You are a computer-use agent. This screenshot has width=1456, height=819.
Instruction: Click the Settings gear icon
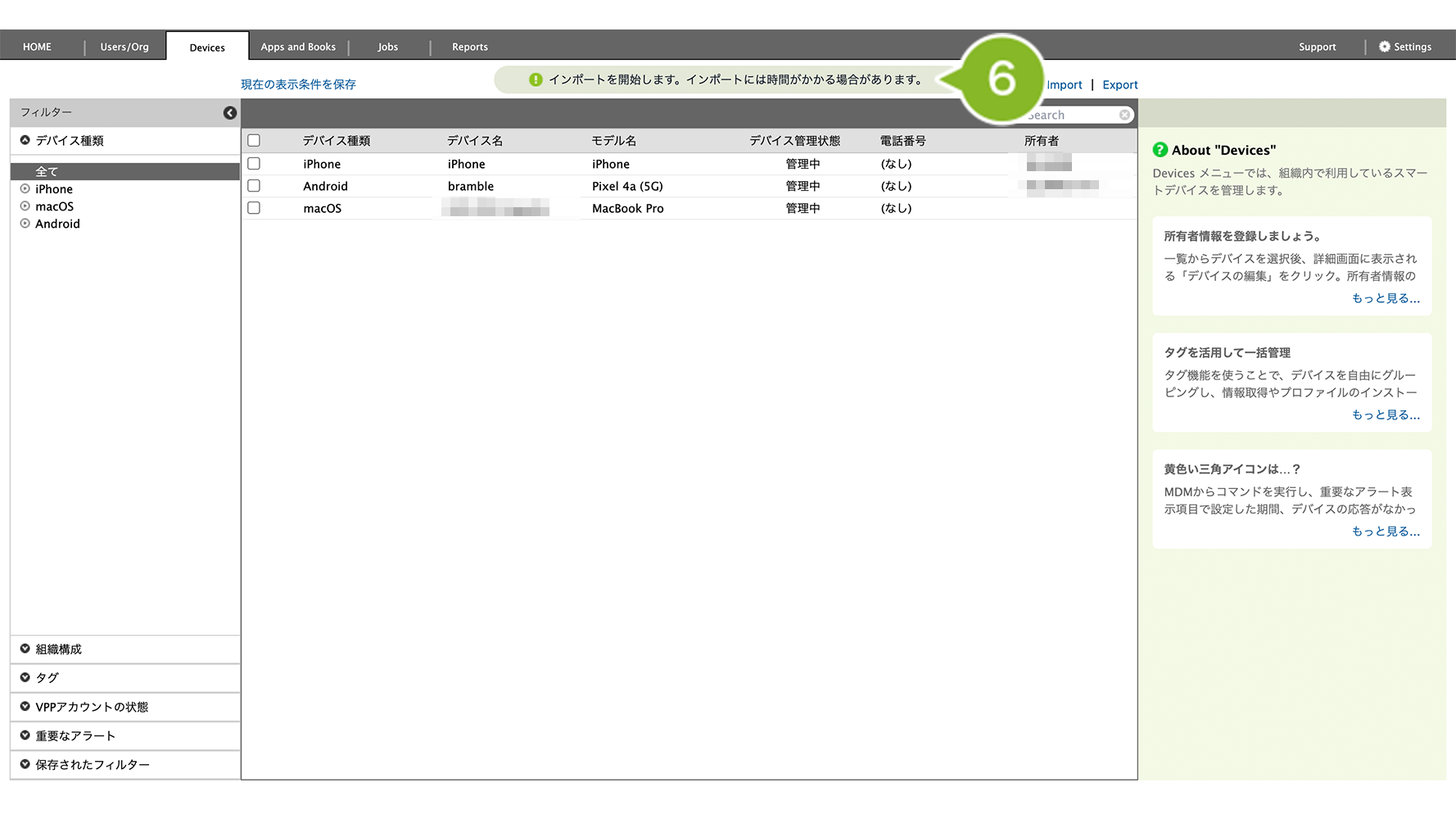point(1384,47)
